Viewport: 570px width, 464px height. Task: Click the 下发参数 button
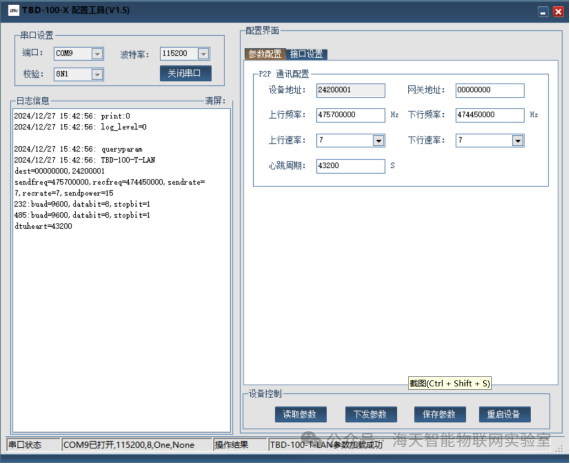370,414
